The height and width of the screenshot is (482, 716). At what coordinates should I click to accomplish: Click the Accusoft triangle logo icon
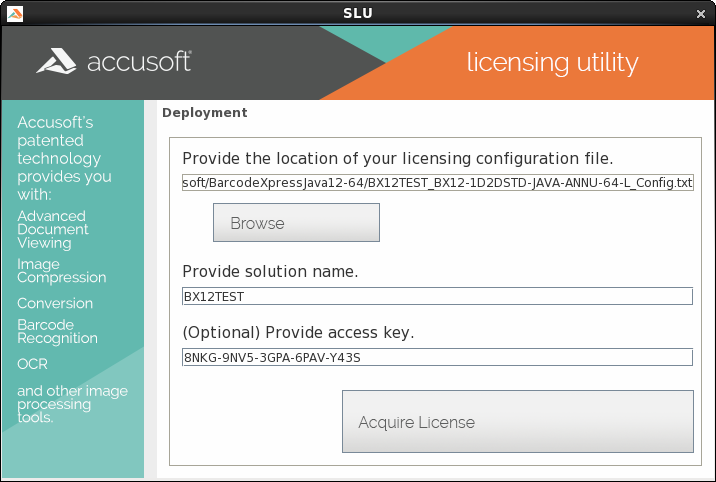tap(57, 62)
